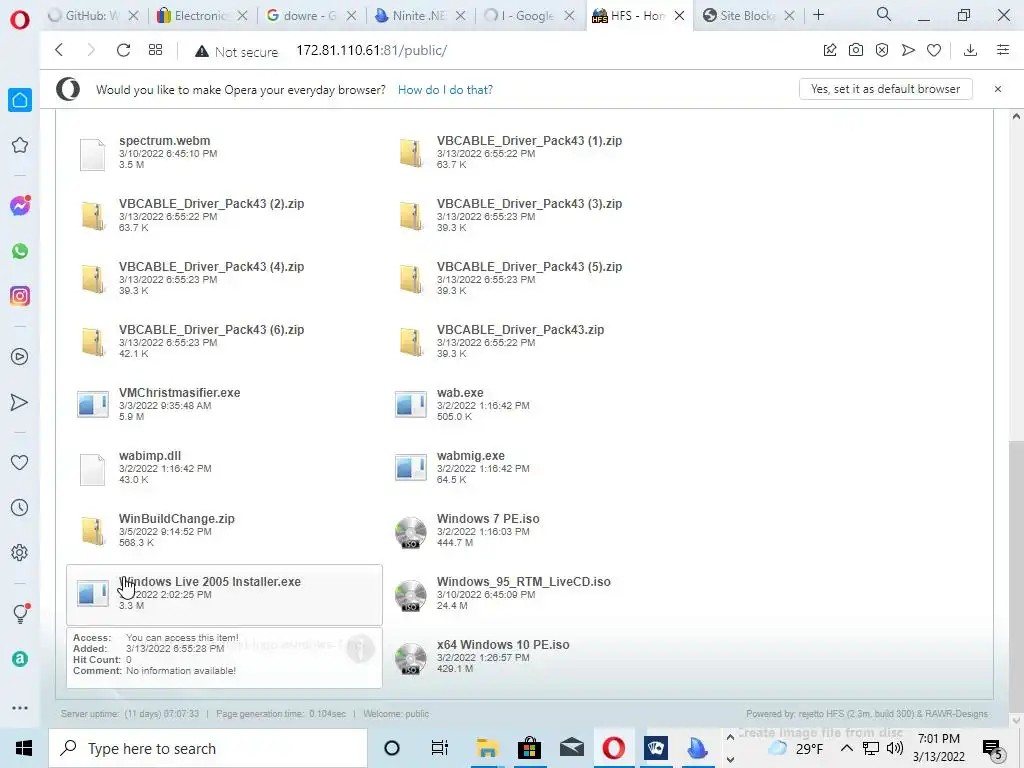Click the Not secure warning icon
Image resolution: width=1024 pixels, height=768 pixels.
(202, 52)
